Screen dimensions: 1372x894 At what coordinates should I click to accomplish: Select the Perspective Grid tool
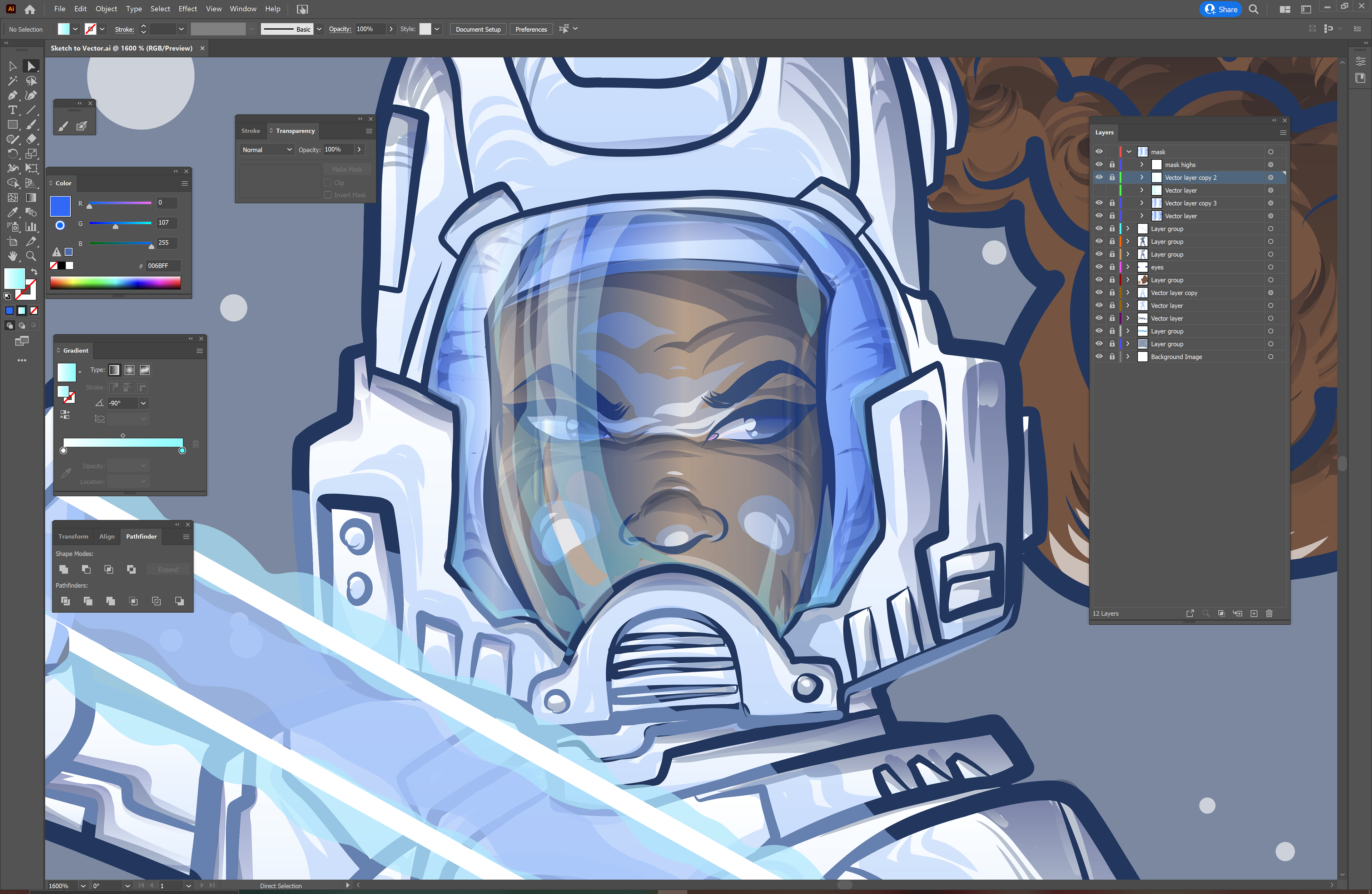pyautogui.click(x=31, y=183)
